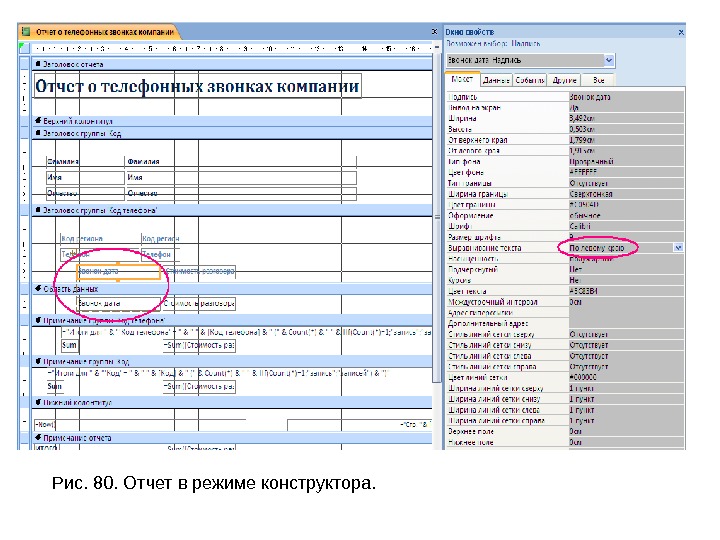This screenshot has width=720, height=540.
Task: Click the 'Размер шрифта' value field
Action: 626,237
